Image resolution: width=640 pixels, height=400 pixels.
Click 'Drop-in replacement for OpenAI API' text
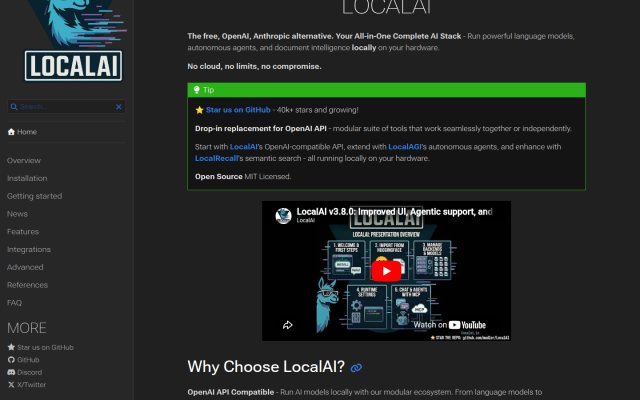(260, 128)
